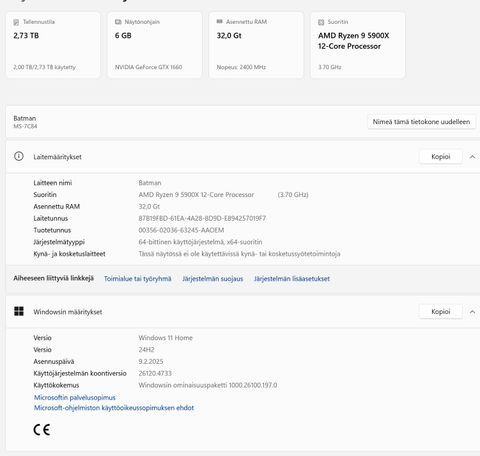Click the Järjestelmätyyppi label
The width and height of the screenshot is (480, 456).
pyautogui.click(x=59, y=242)
